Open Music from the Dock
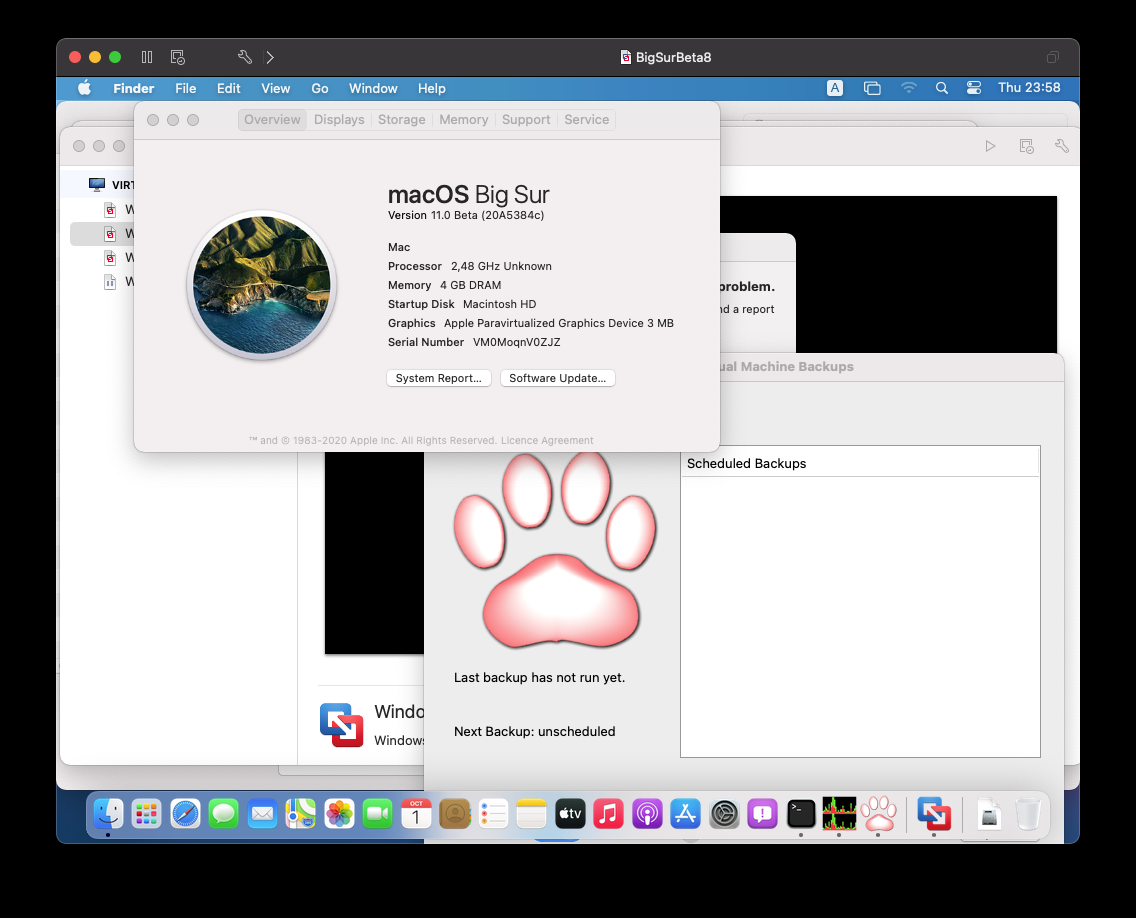This screenshot has width=1136, height=918. 609,814
